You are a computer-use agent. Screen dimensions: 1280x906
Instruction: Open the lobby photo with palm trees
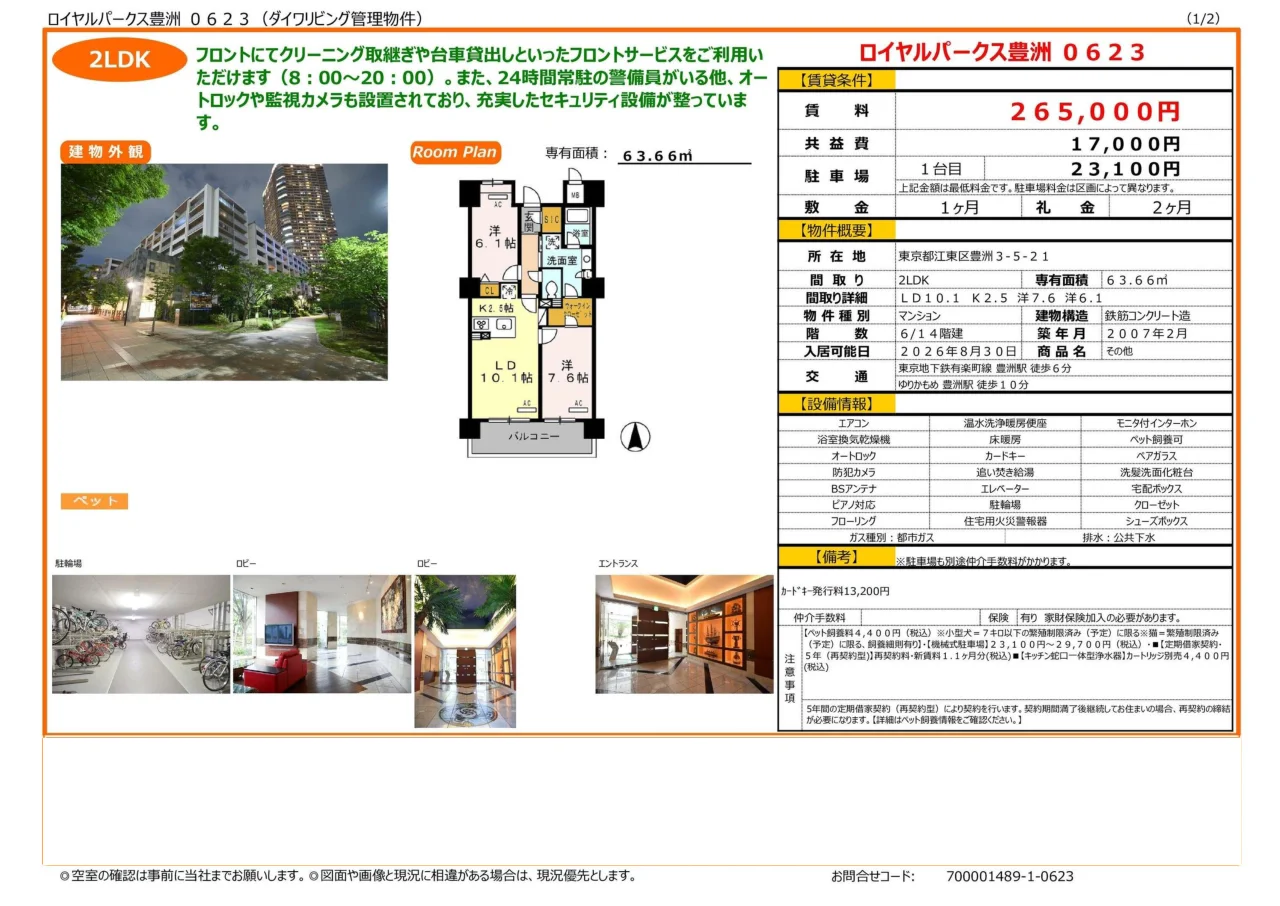pyautogui.click(x=465, y=651)
